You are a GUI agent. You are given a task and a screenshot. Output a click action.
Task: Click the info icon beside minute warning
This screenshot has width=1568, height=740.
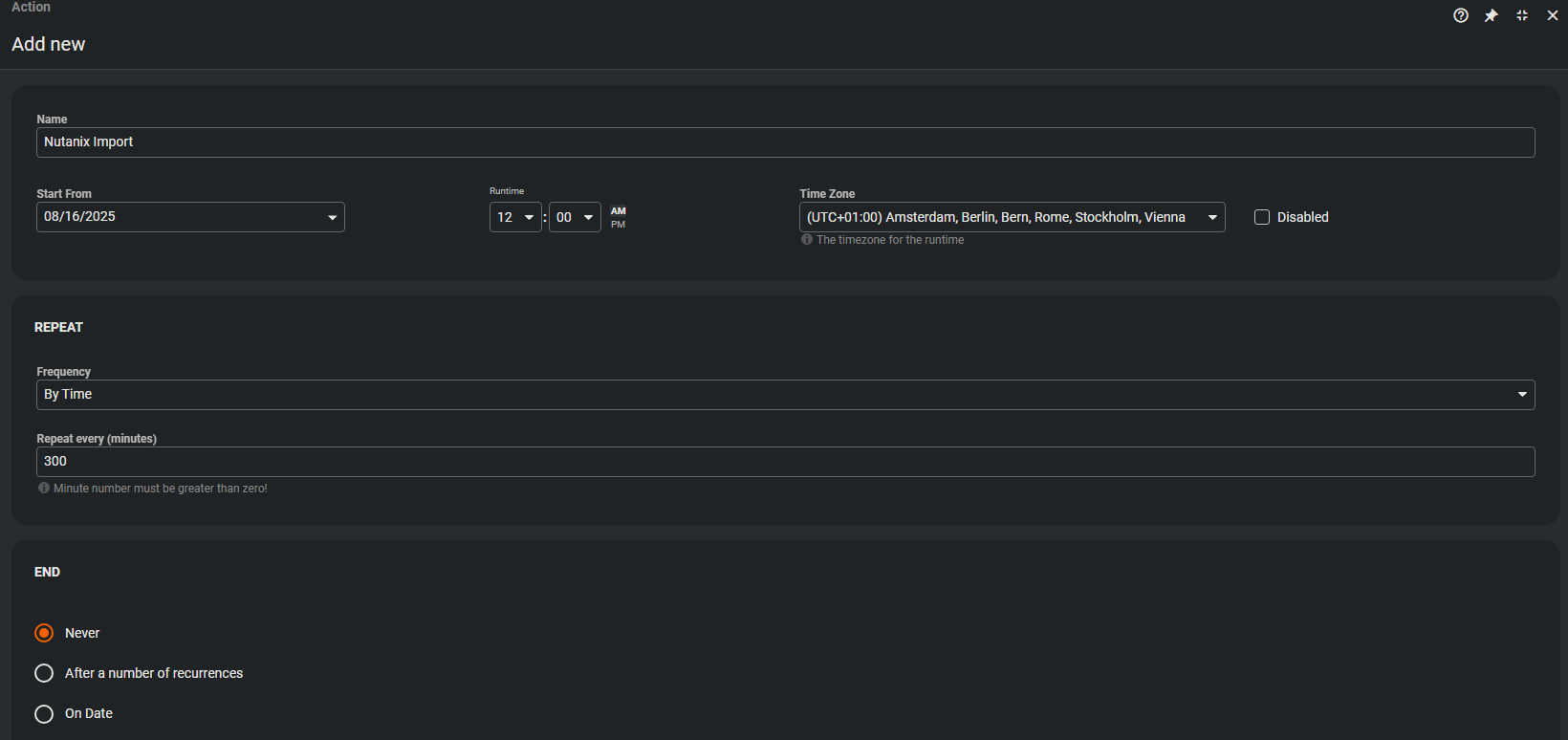44,489
